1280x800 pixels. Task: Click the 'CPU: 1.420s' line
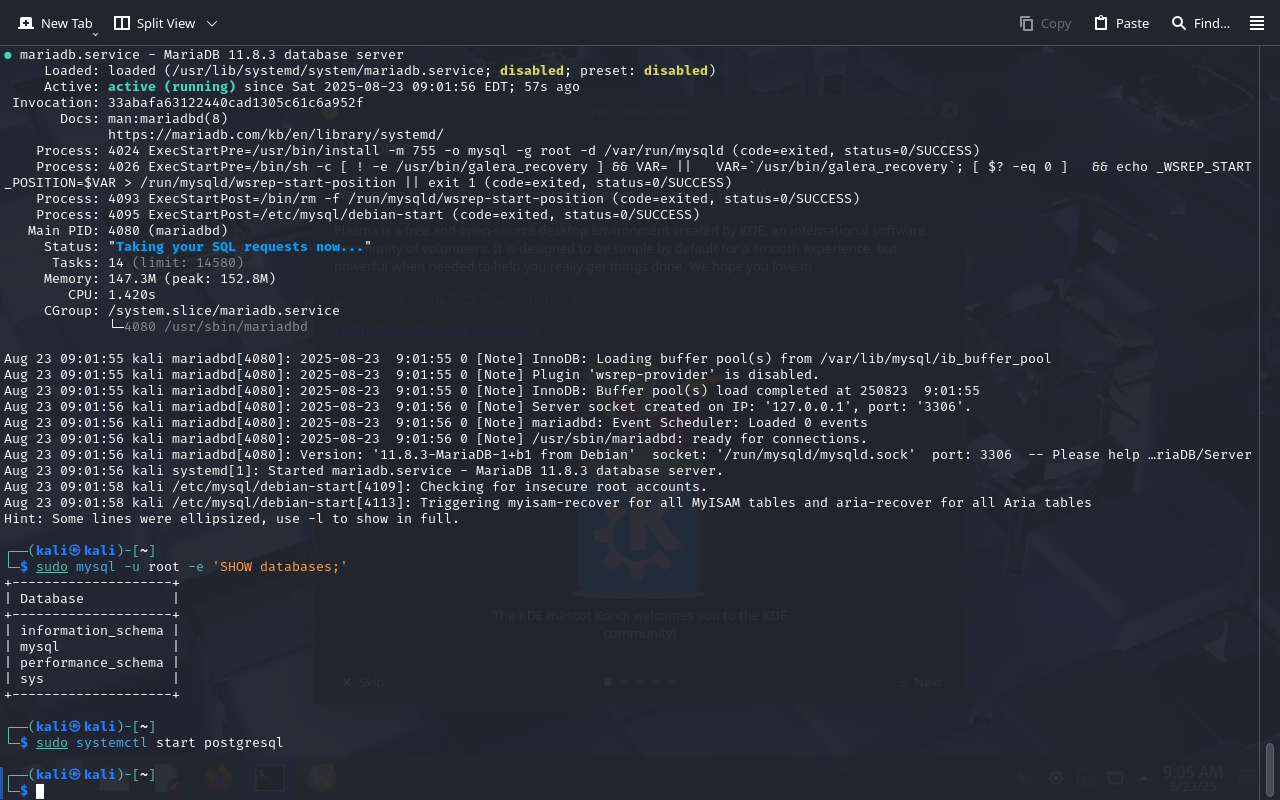pos(112,295)
